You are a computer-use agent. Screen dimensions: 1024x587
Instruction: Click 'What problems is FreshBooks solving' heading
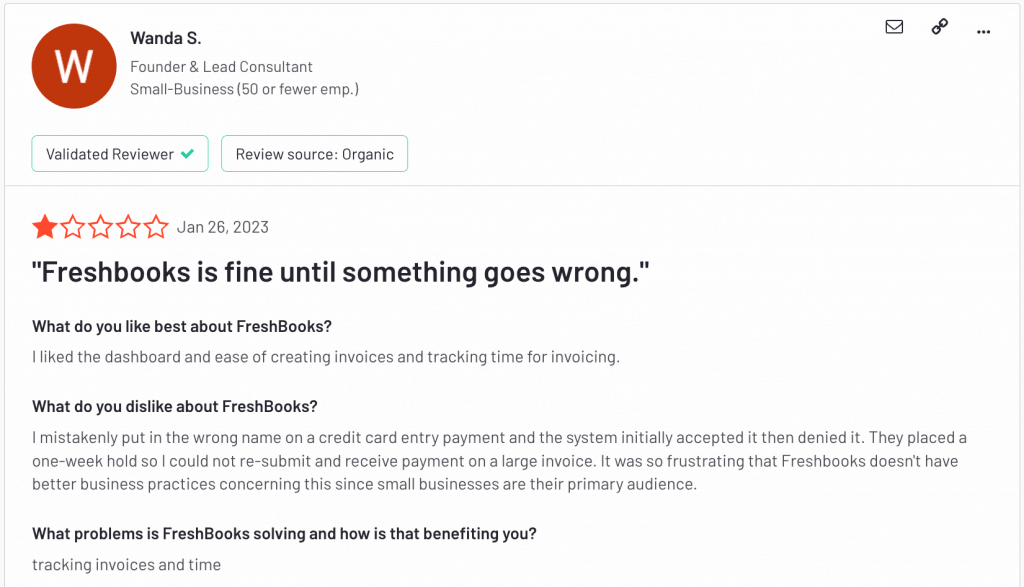[284, 534]
